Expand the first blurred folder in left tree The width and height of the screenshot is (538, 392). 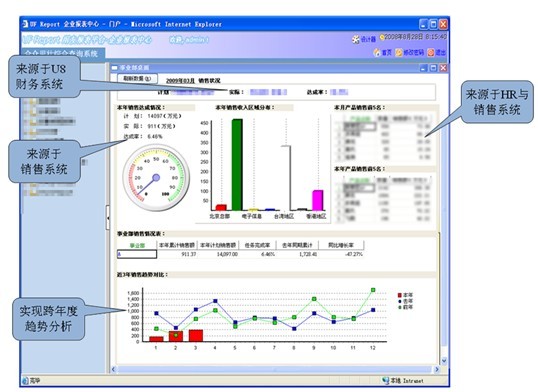click(32, 101)
